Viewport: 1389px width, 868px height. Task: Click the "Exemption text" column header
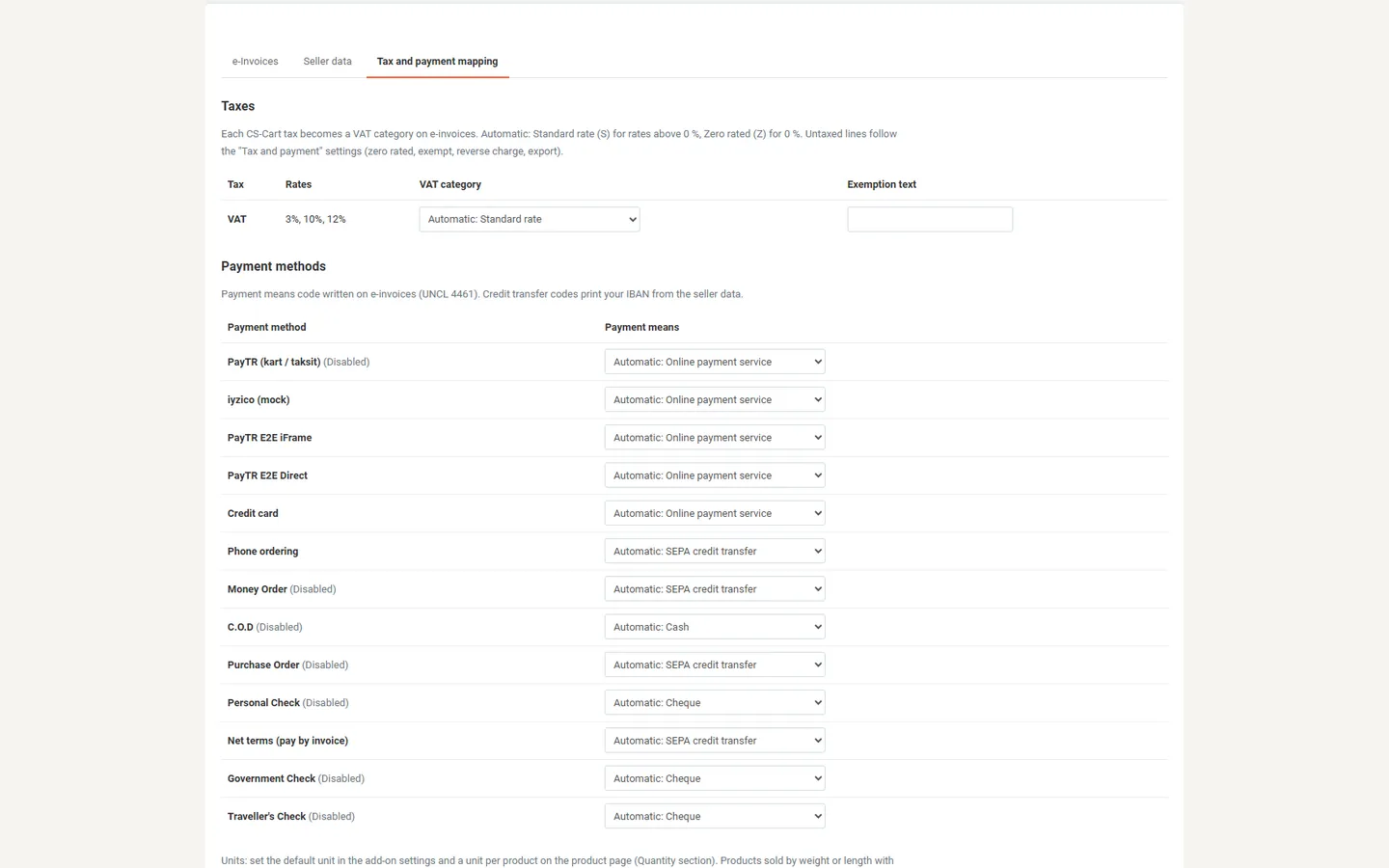point(882,184)
